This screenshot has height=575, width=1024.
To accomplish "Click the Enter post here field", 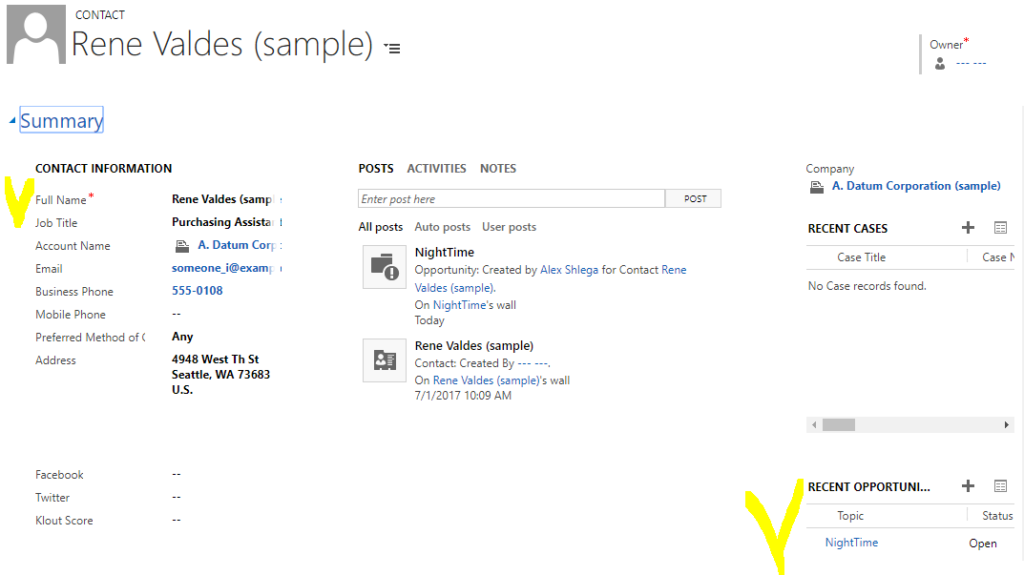I will [511, 199].
